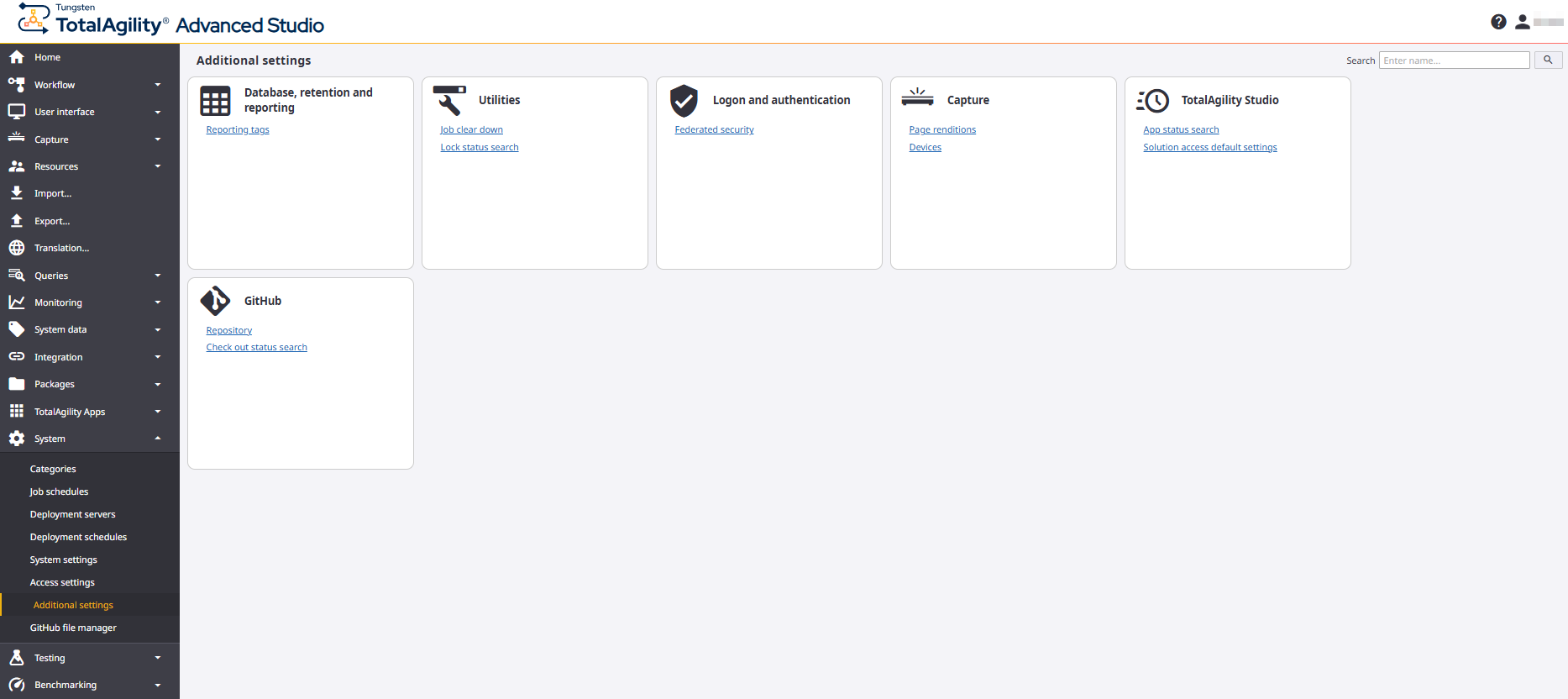Expand the Resources menu arrow
This screenshot has width=1568, height=699.
point(158,166)
